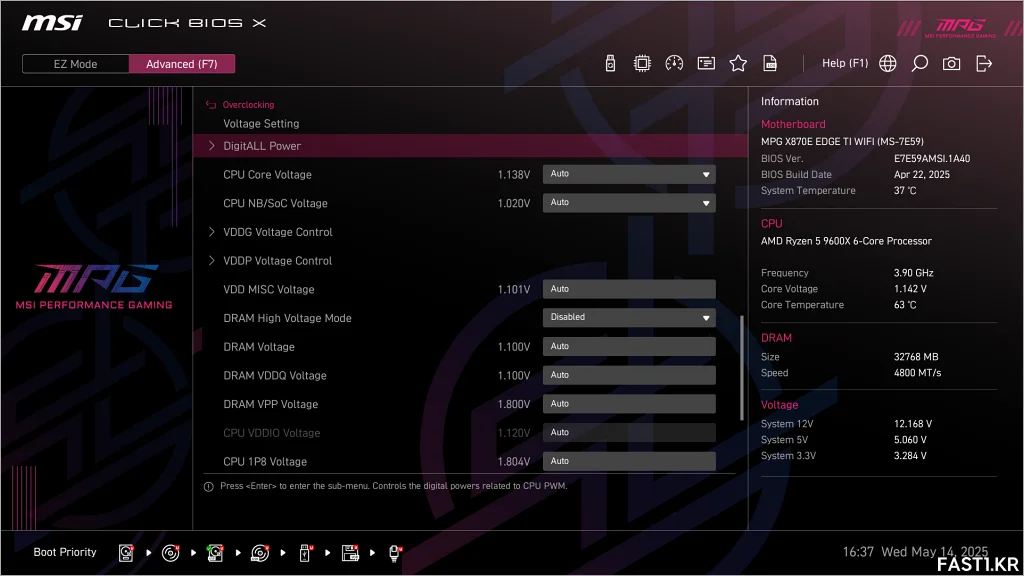
Task: Click the Boot Priority label
Action: click(65, 552)
